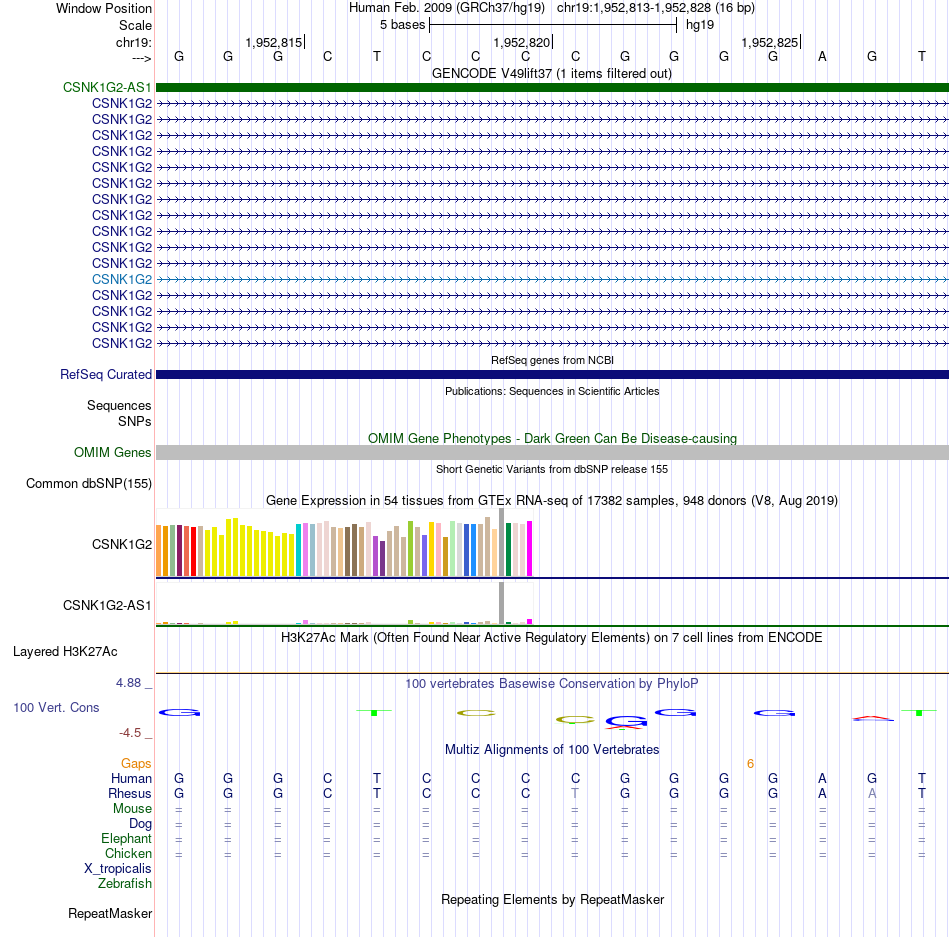Screen dimensions: 950x937
Task: Click the 5 bases scale bar
Action: point(553,25)
